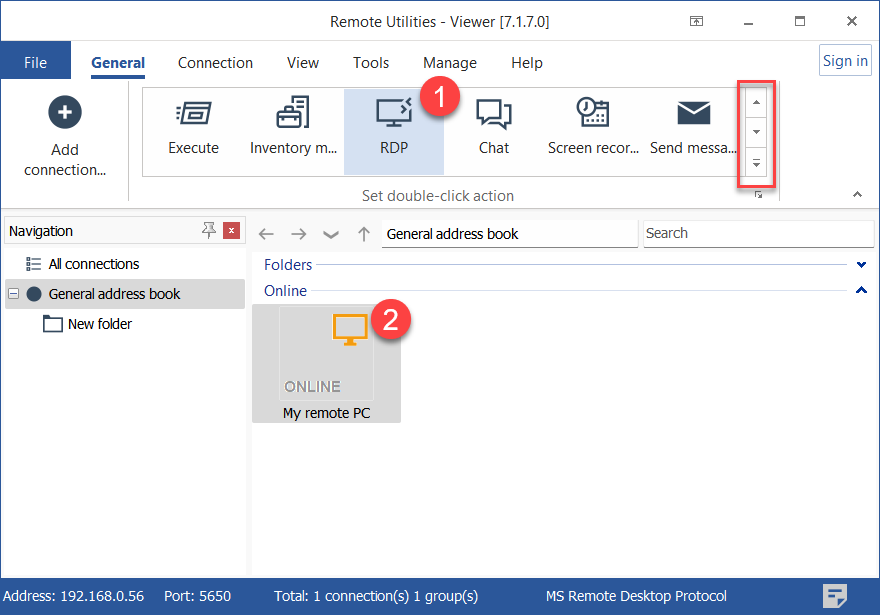Open the File menu

(x=35, y=62)
